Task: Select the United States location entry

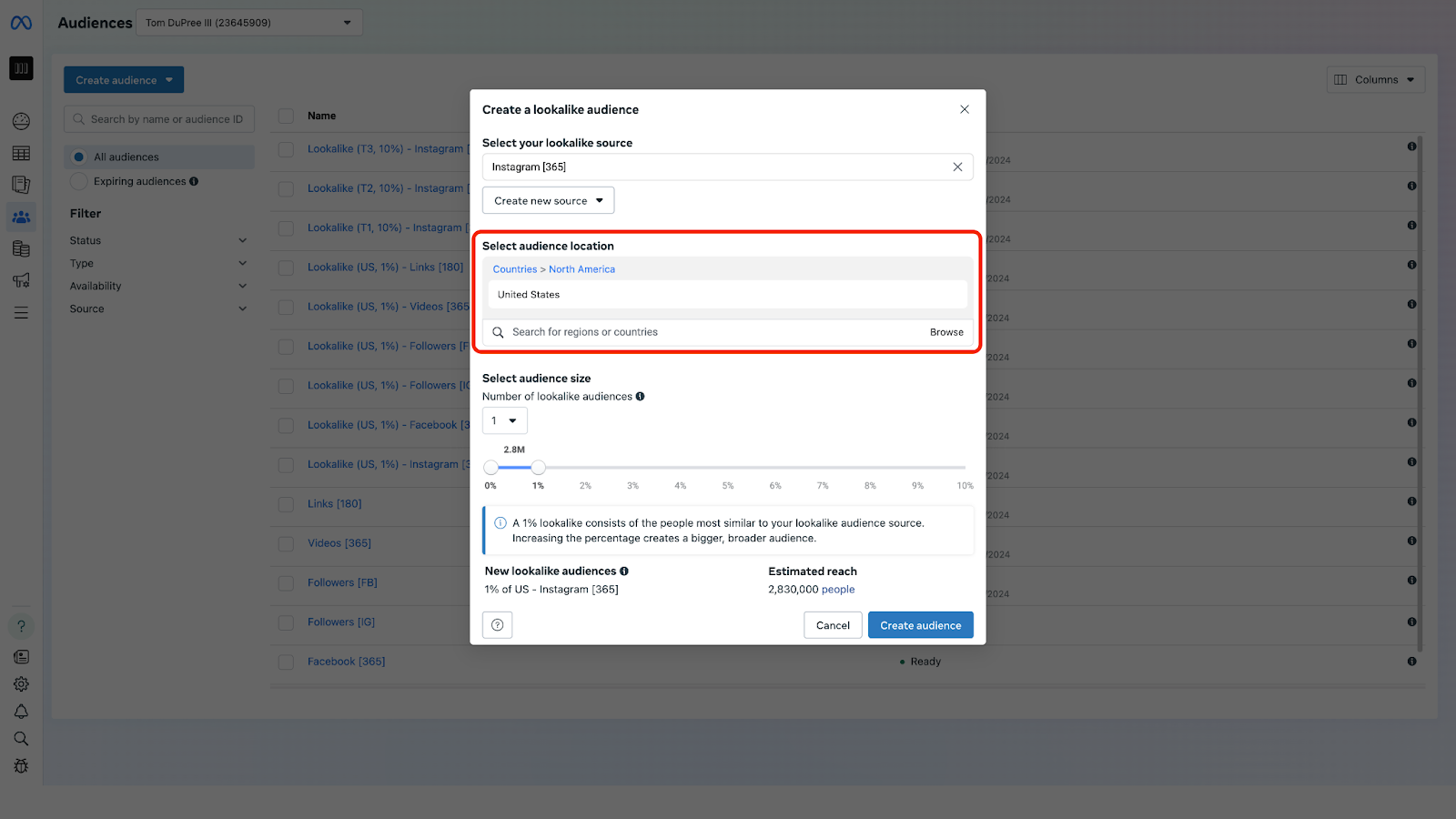Action: pos(727,295)
